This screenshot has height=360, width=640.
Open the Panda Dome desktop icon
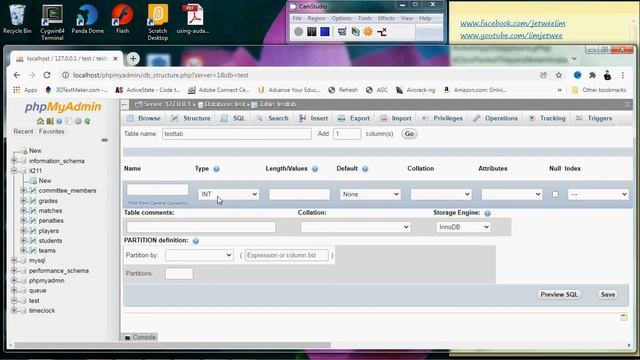coord(87,19)
